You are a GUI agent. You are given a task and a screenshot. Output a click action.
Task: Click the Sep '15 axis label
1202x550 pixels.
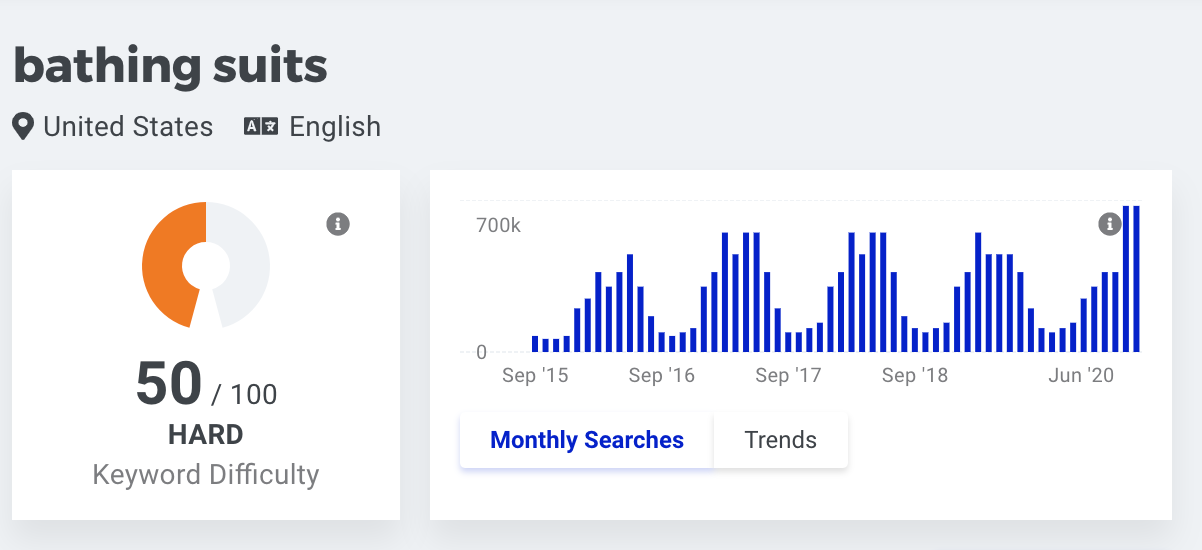[535, 376]
